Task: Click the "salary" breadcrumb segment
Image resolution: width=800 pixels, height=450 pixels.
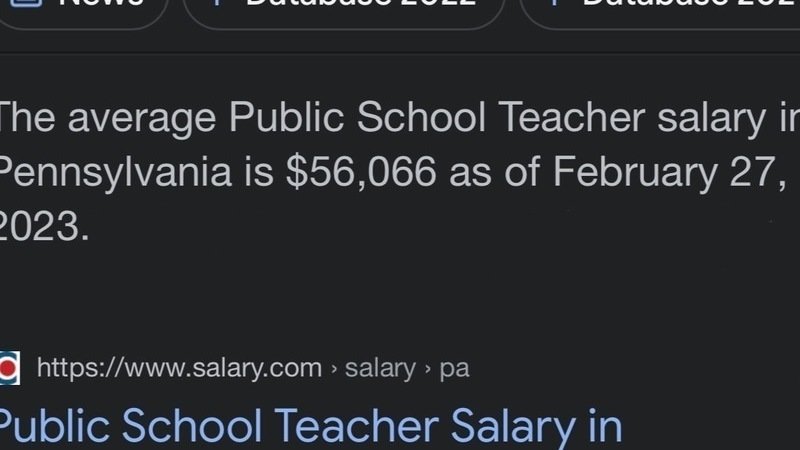Action: [x=379, y=368]
